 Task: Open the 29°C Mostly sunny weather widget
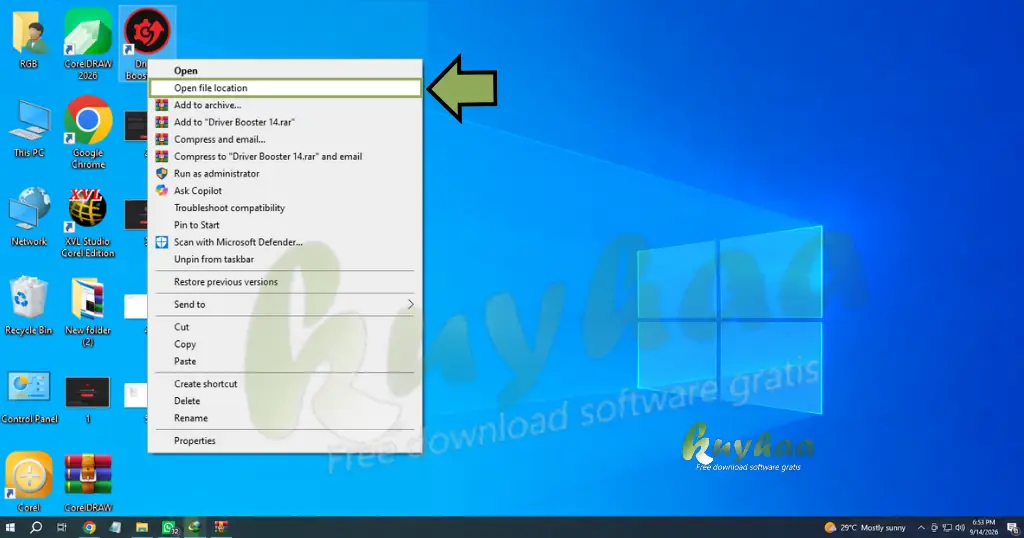865,528
